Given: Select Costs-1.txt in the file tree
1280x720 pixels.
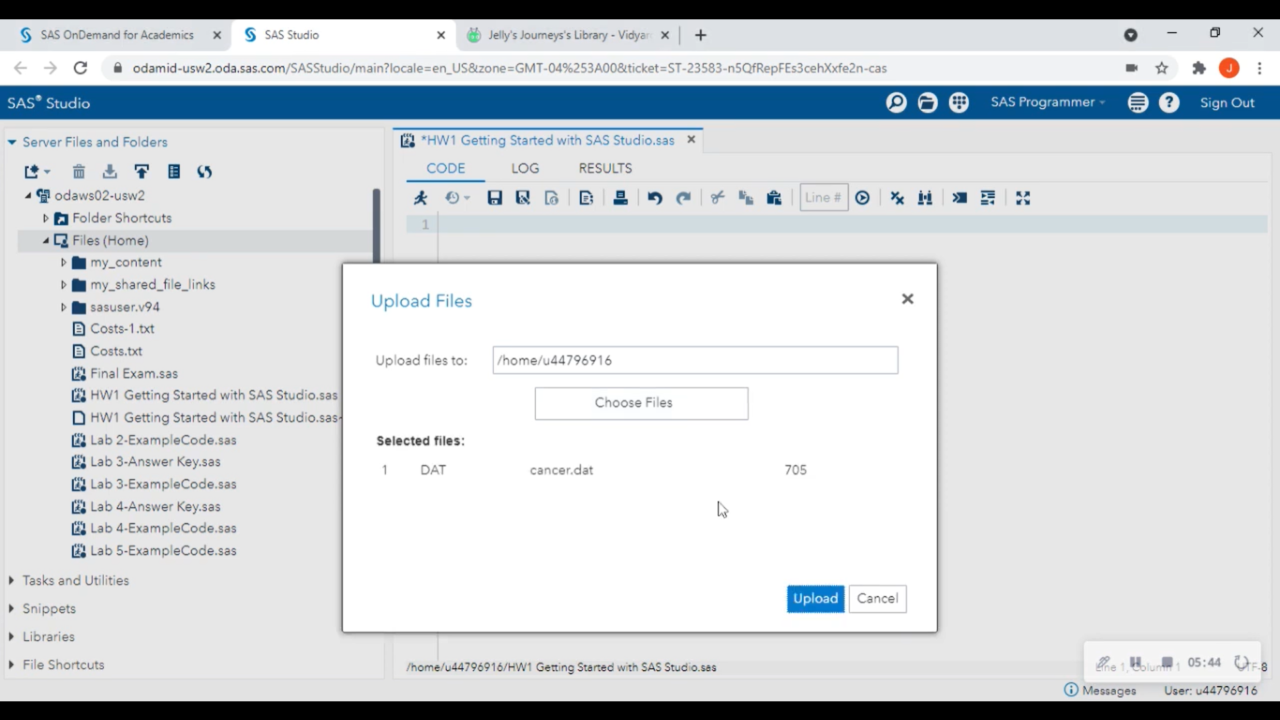Looking at the screenshot, I should coord(122,329).
